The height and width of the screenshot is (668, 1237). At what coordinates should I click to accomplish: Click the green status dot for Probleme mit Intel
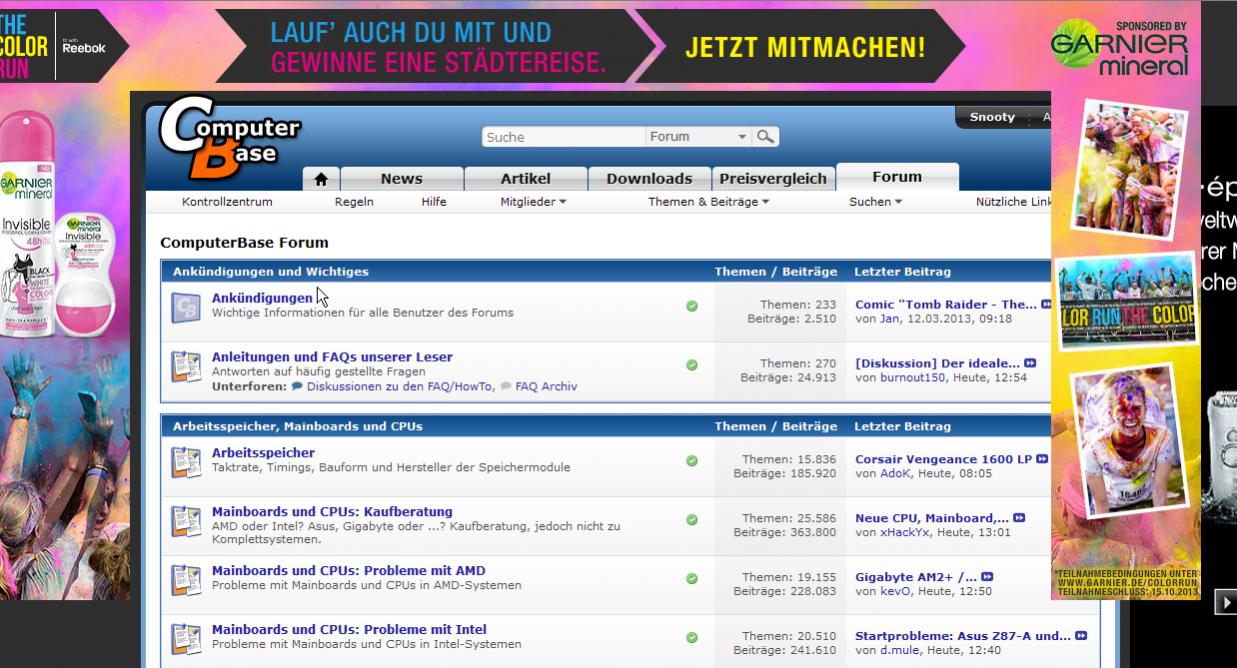(x=692, y=637)
